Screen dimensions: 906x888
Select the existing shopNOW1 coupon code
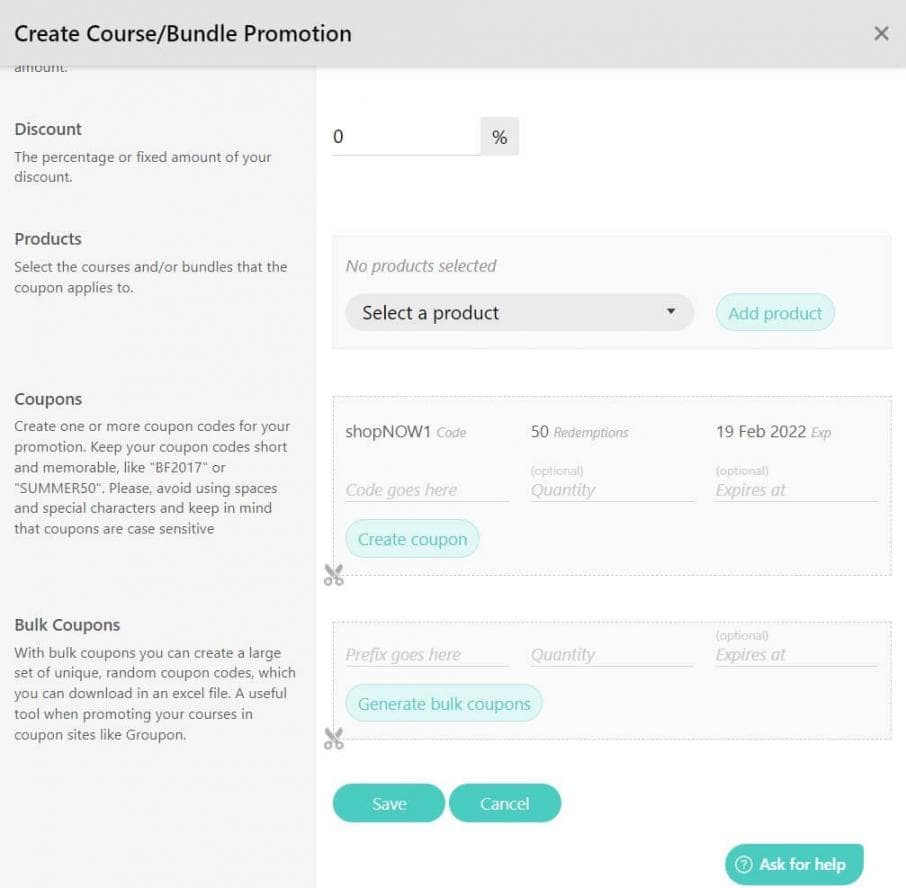pyautogui.click(x=387, y=432)
